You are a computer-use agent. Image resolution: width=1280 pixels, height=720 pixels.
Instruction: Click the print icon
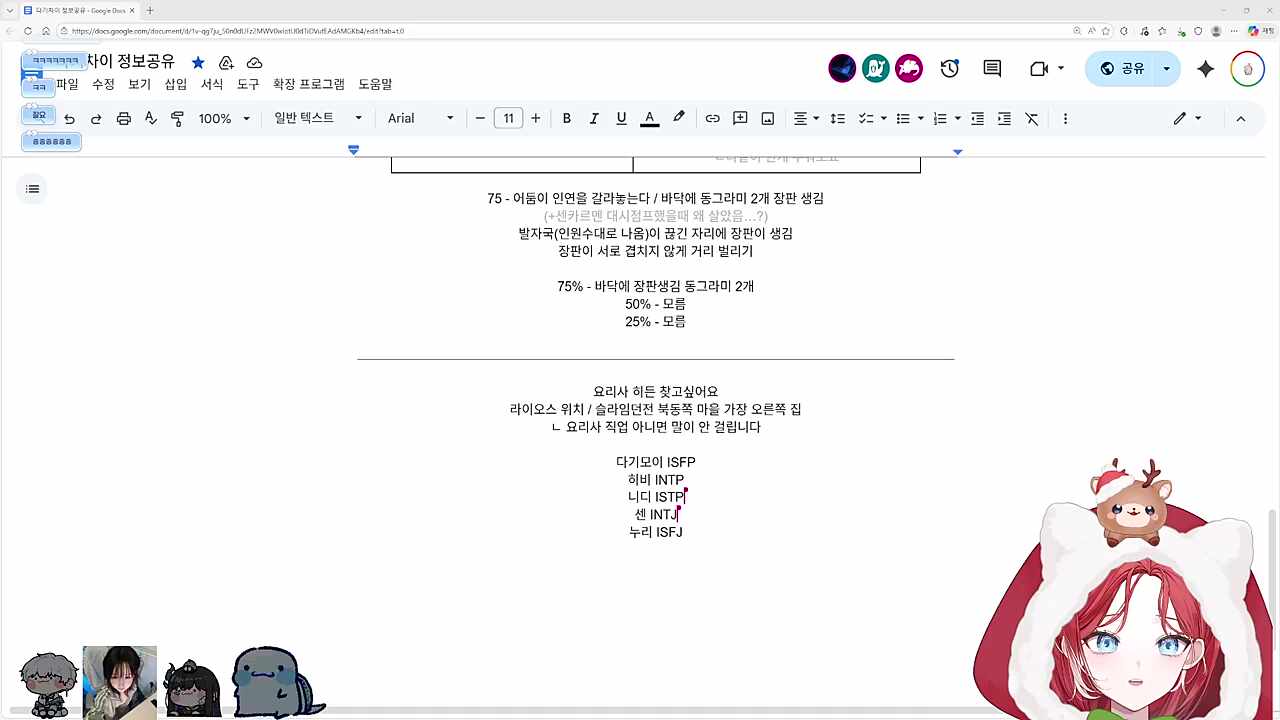(x=123, y=118)
